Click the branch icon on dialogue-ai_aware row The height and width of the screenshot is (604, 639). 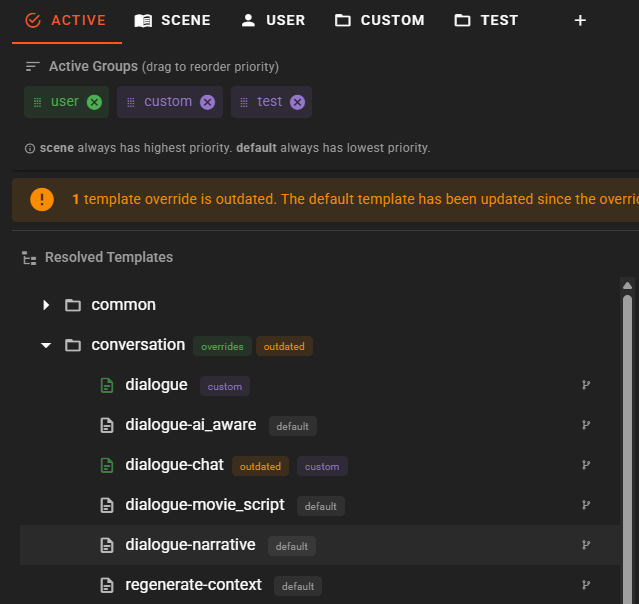click(x=585, y=425)
